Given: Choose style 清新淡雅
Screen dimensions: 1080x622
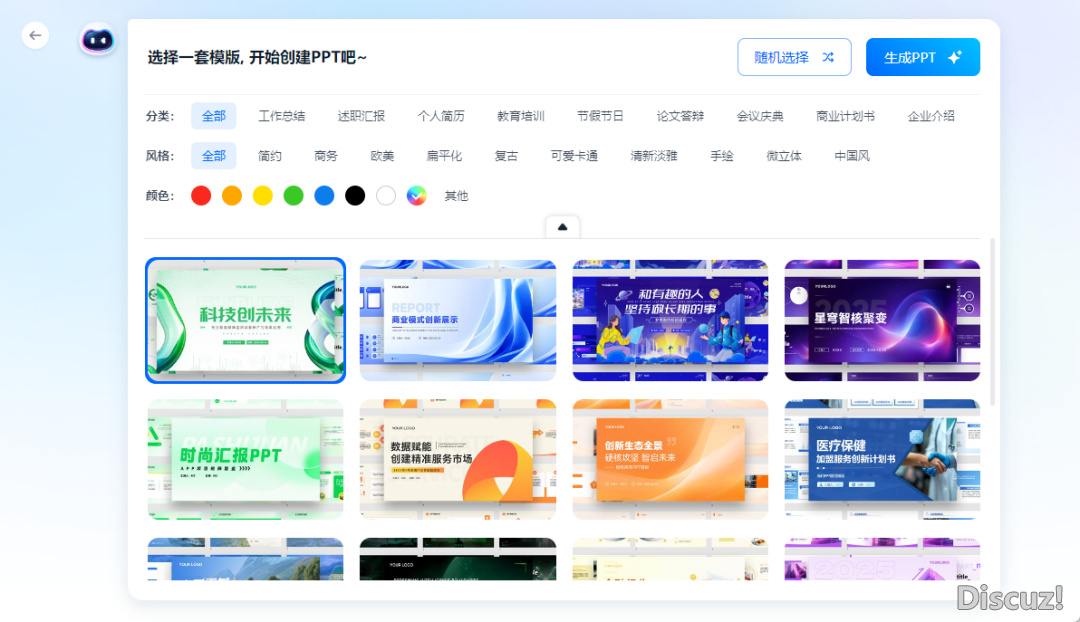Looking at the screenshot, I should tap(654, 156).
